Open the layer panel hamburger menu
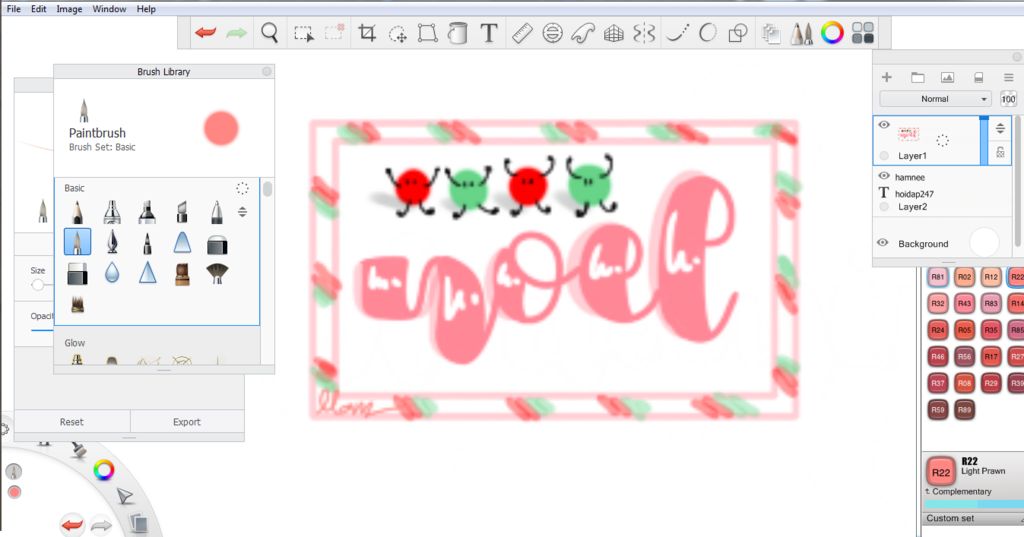 click(1008, 77)
